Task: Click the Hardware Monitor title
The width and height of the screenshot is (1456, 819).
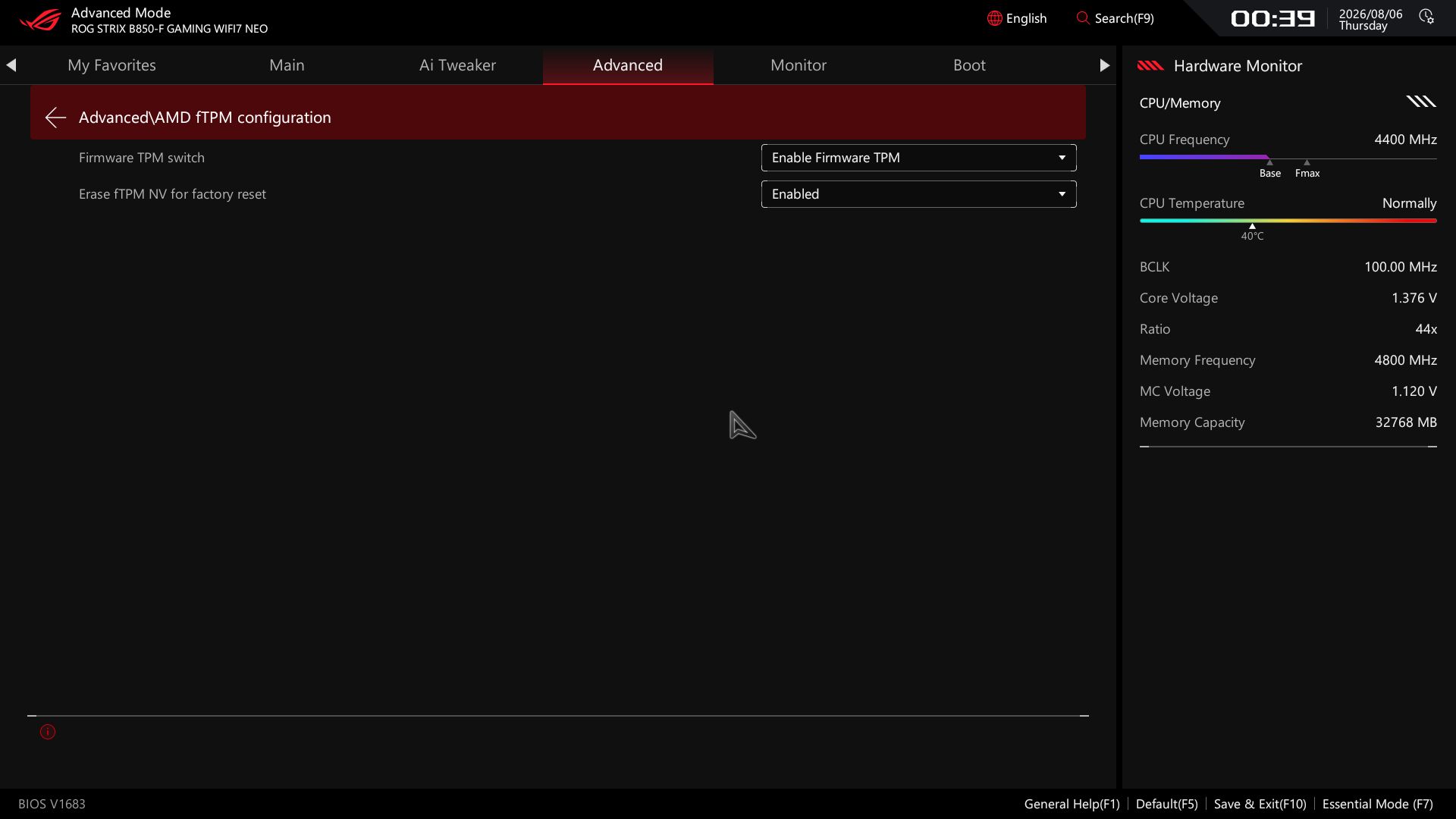Action: [1238, 66]
